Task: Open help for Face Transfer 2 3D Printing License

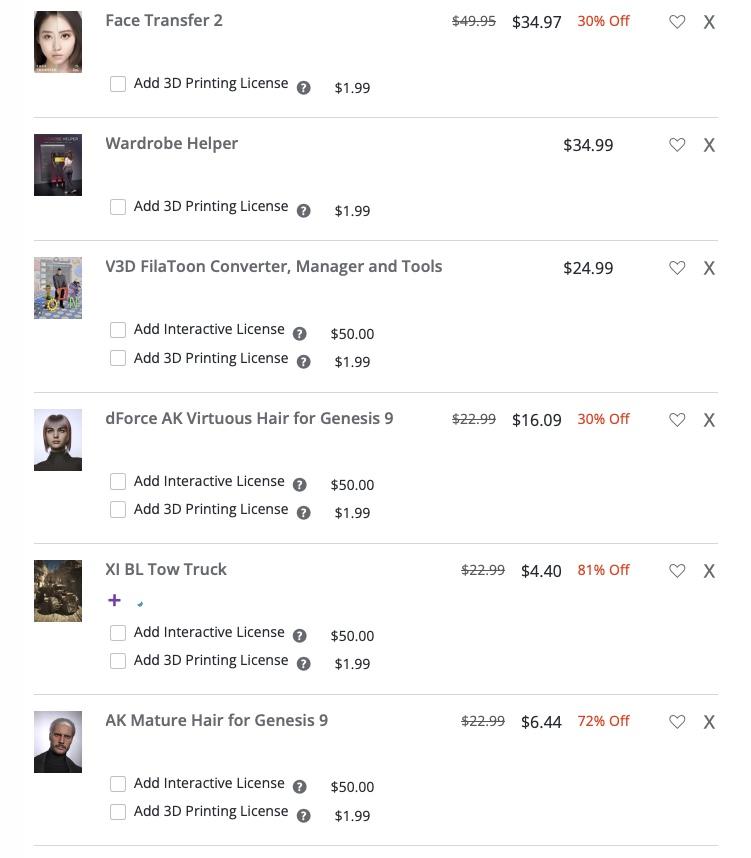Action: pos(304,88)
